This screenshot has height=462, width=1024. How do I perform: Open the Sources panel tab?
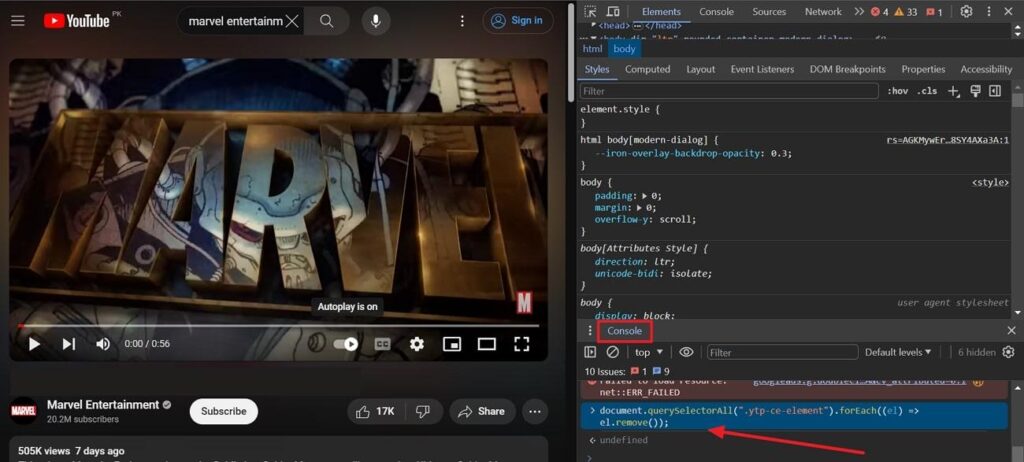(769, 12)
